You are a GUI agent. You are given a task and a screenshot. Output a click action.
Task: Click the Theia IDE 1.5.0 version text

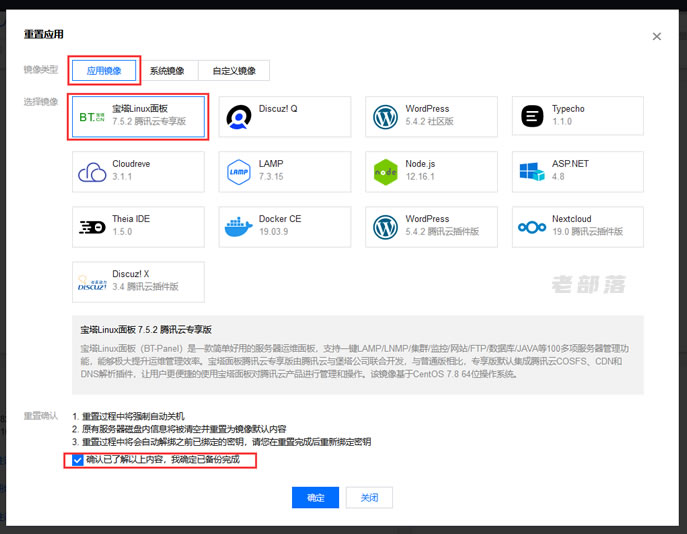[x=122, y=232]
